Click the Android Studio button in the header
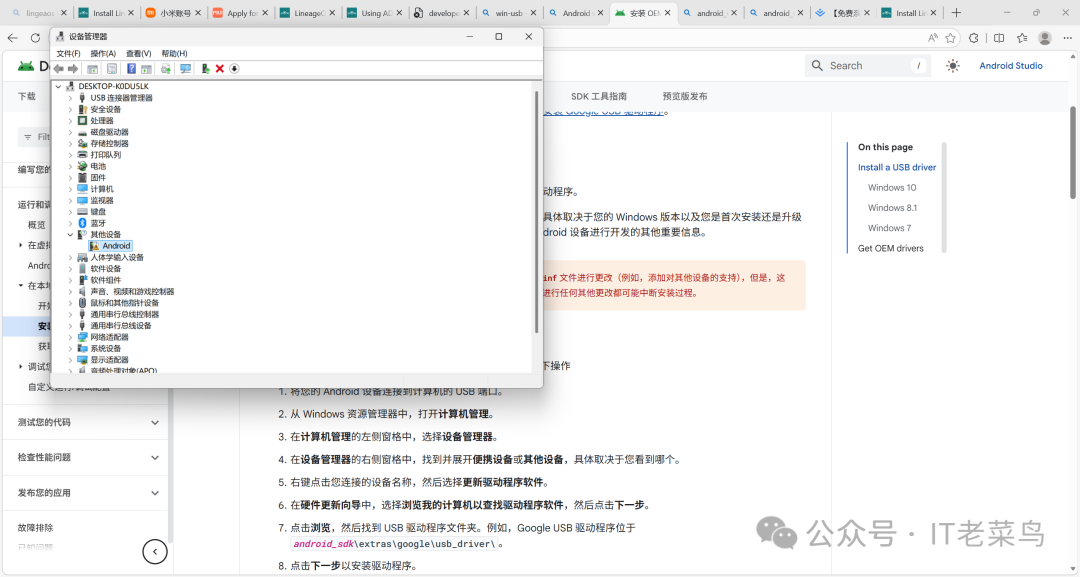The width and height of the screenshot is (1080, 577). [x=1011, y=66]
